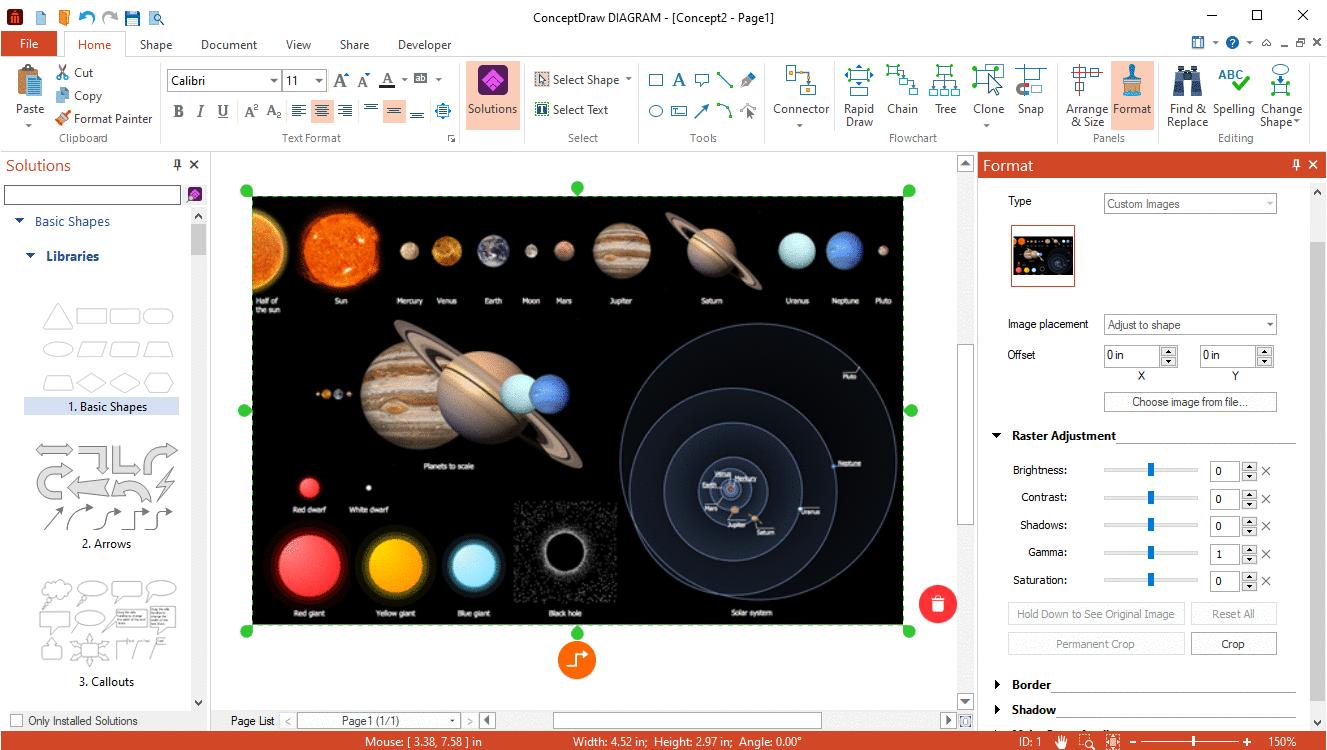
Task: Enable Only Installed Solutions checkbox
Action: 16,720
